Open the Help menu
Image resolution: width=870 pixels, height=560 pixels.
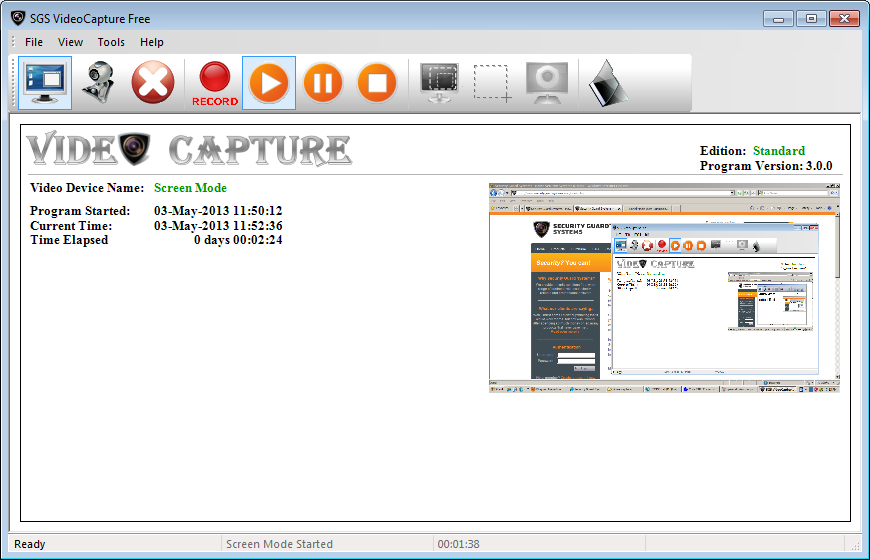[x=151, y=42]
